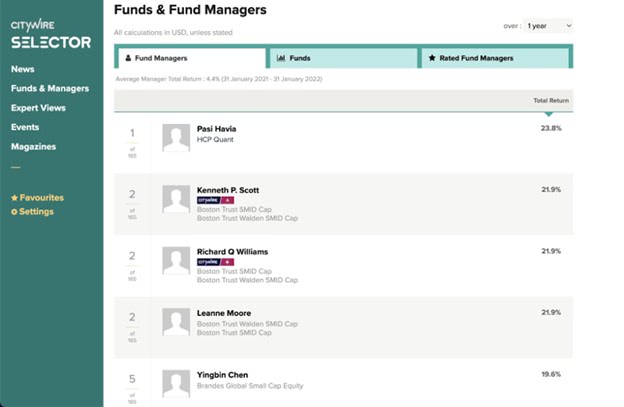Click the bar chart icon on Funds tab

pyautogui.click(x=281, y=58)
